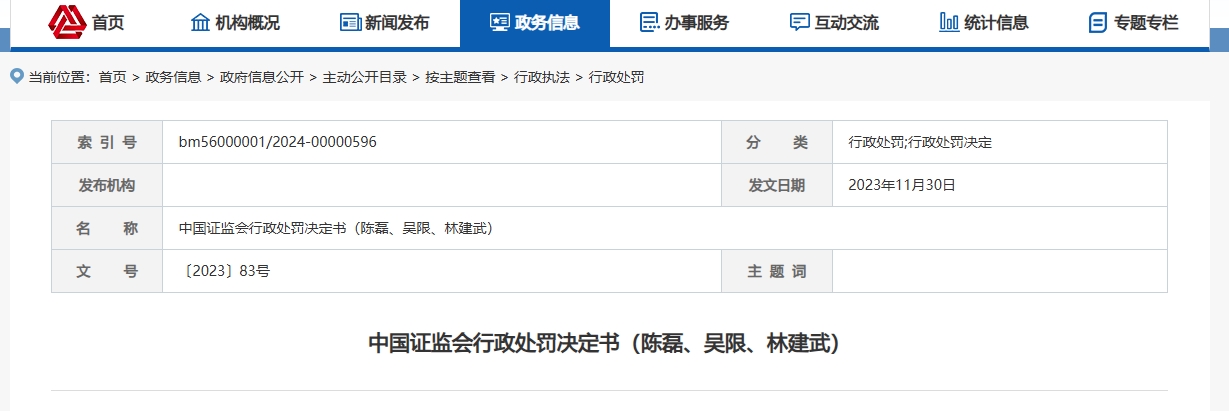Click the form icon beside 办事服务

click(x=650, y=22)
